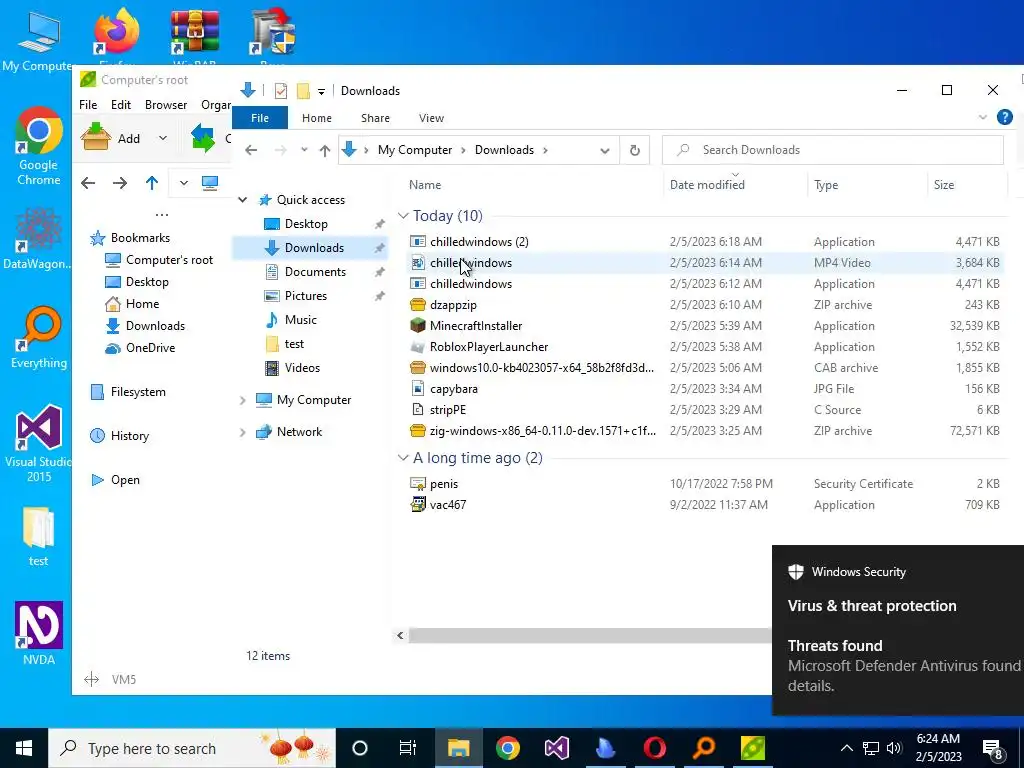Select Videos in navigation pane
The height and width of the screenshot is (768, 1024).
tap(302, 368)
